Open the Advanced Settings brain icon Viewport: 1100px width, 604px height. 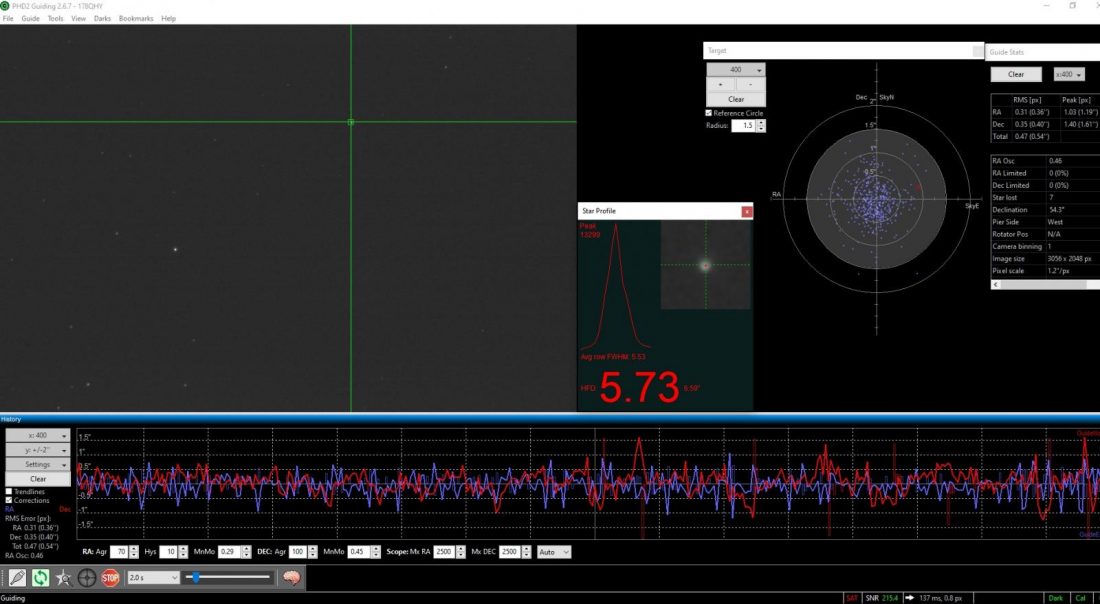[x=292, y=578]
